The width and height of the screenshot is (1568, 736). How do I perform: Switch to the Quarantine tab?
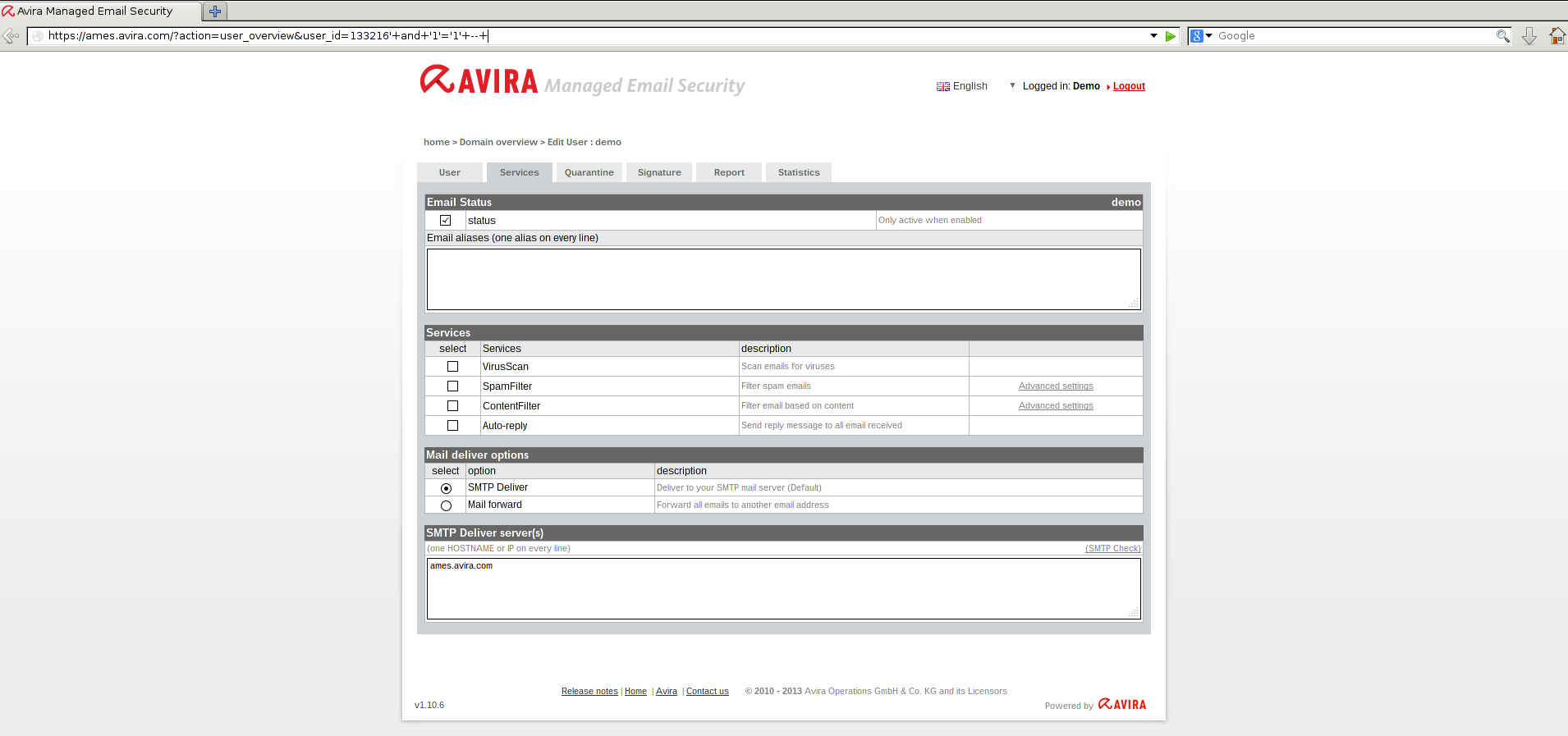(589, 172)
